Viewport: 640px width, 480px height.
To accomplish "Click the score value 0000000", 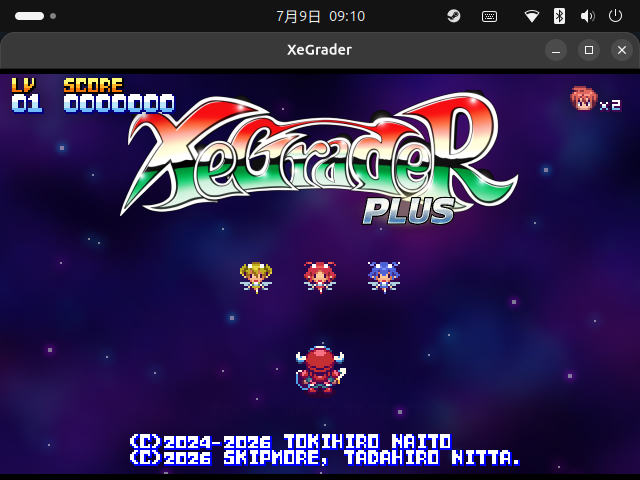I will coord(119,103).
